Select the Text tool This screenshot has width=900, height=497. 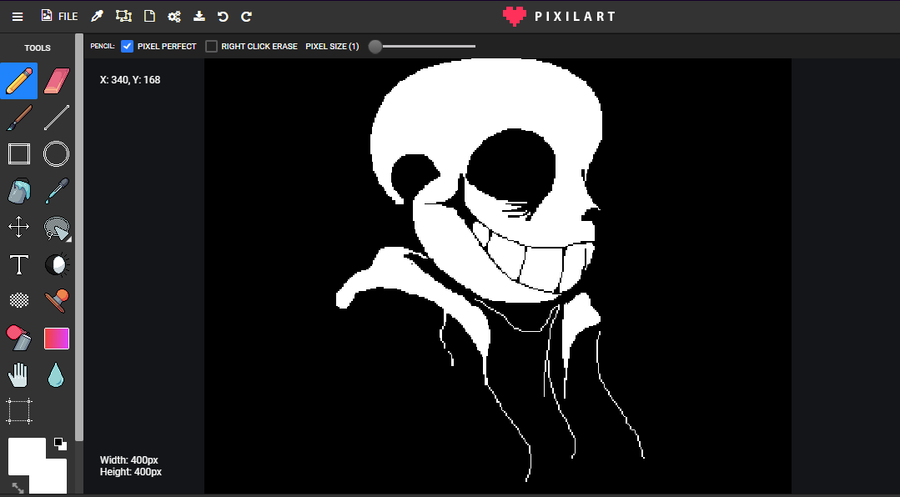pos(19,265)
